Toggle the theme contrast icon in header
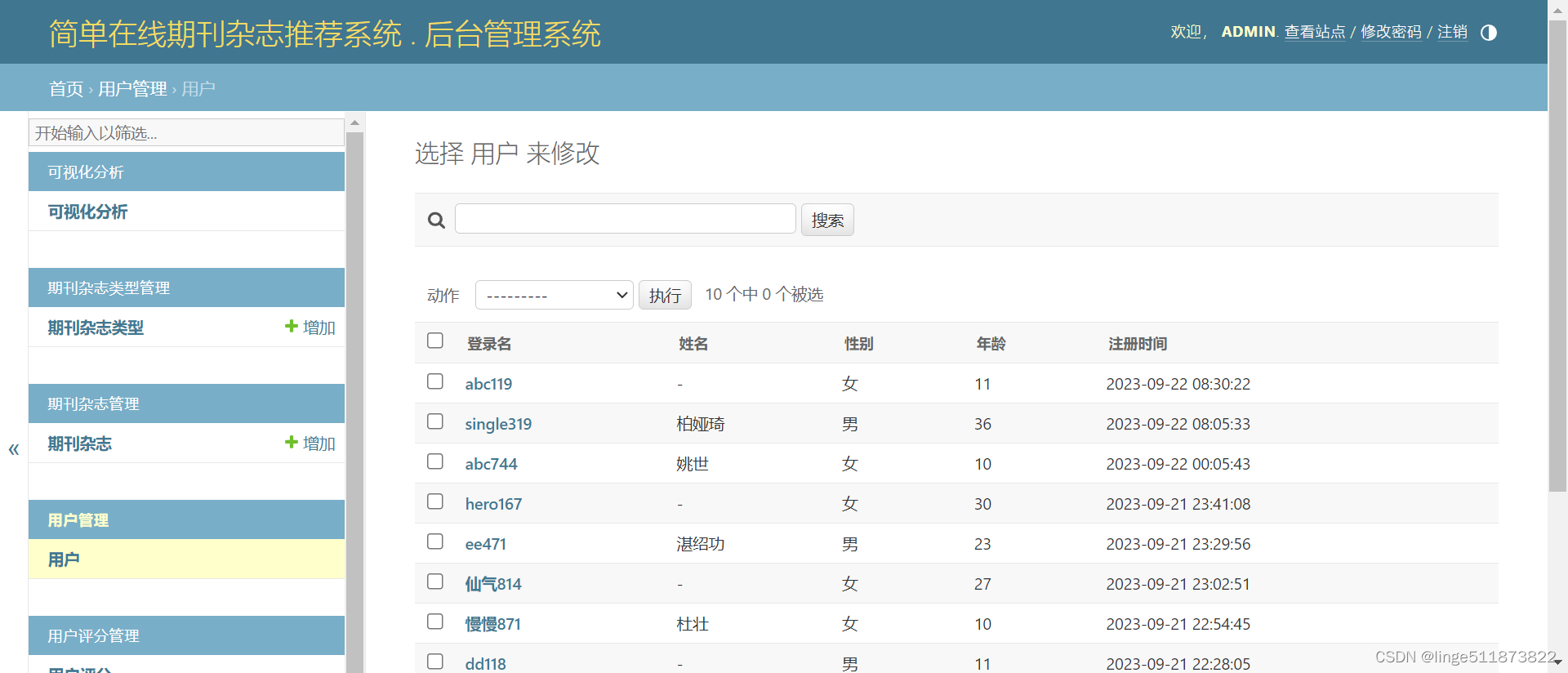This screenshot has height=673, width=1568. (x=1488, y=33)
